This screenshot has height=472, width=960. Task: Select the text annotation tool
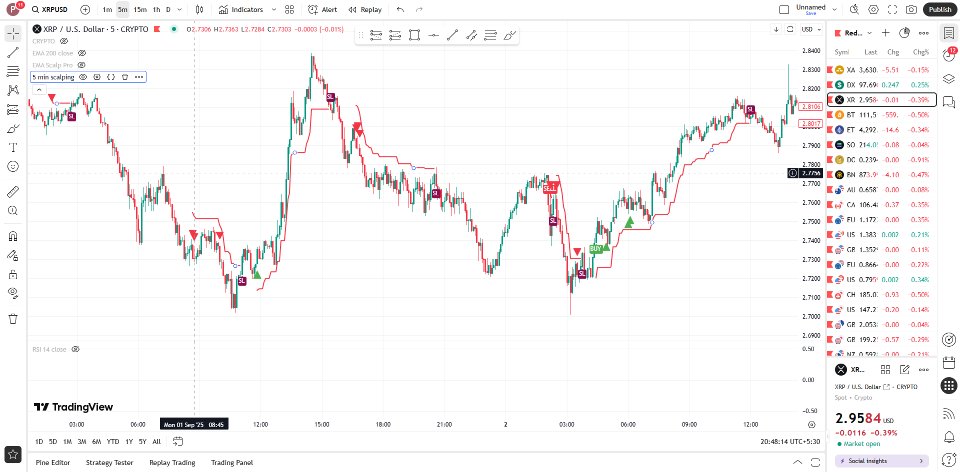pos(13,148)
